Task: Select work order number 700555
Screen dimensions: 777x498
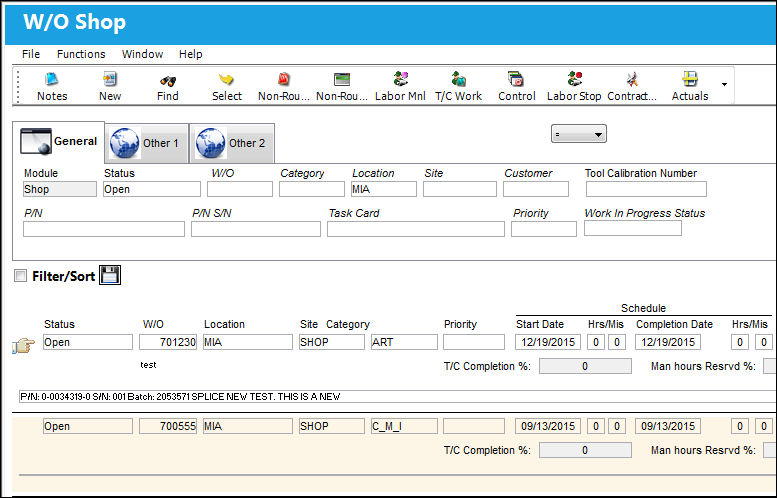Action: click(x=168, y=426)
